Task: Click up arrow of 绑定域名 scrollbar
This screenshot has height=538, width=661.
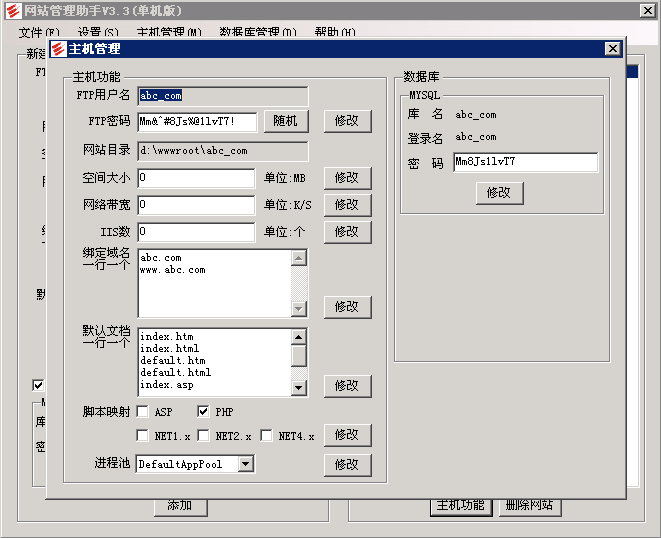Action: click(x=298, y=258)
